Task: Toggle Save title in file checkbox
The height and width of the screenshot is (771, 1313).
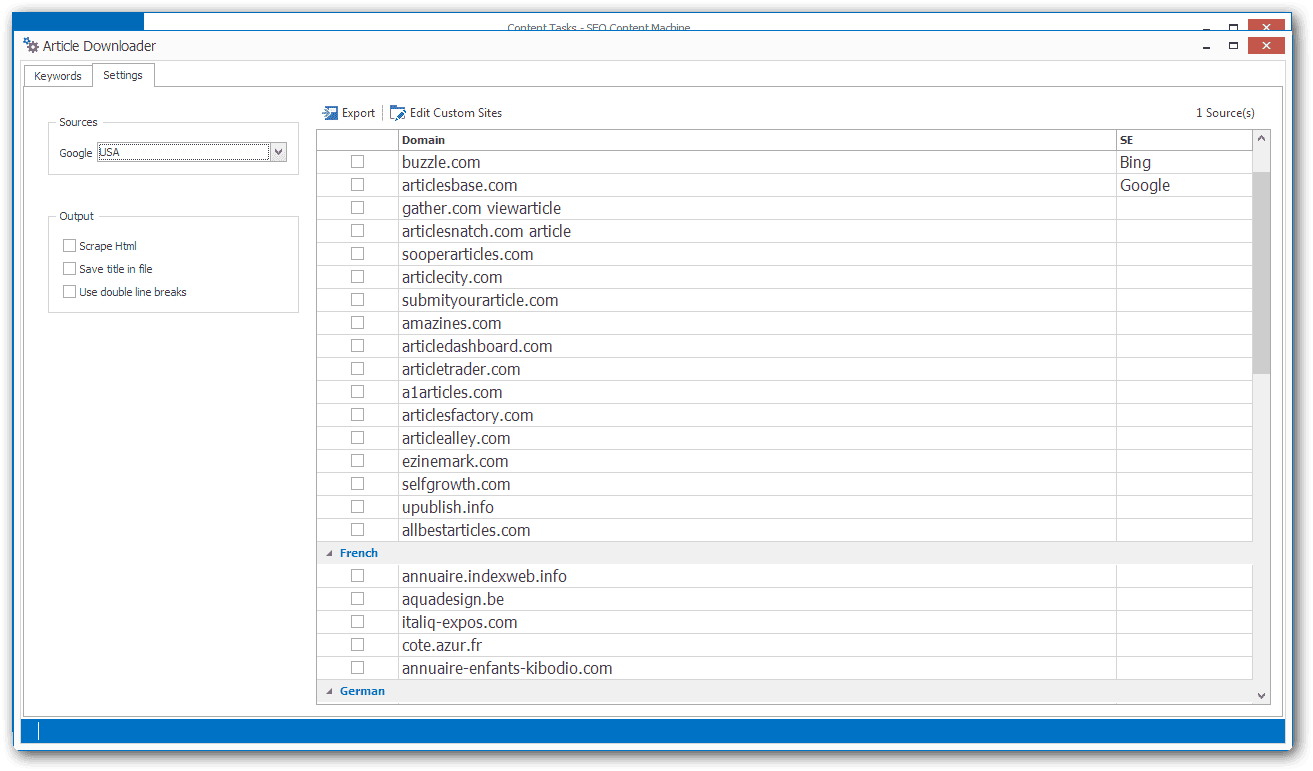Action: coord(69,269)
